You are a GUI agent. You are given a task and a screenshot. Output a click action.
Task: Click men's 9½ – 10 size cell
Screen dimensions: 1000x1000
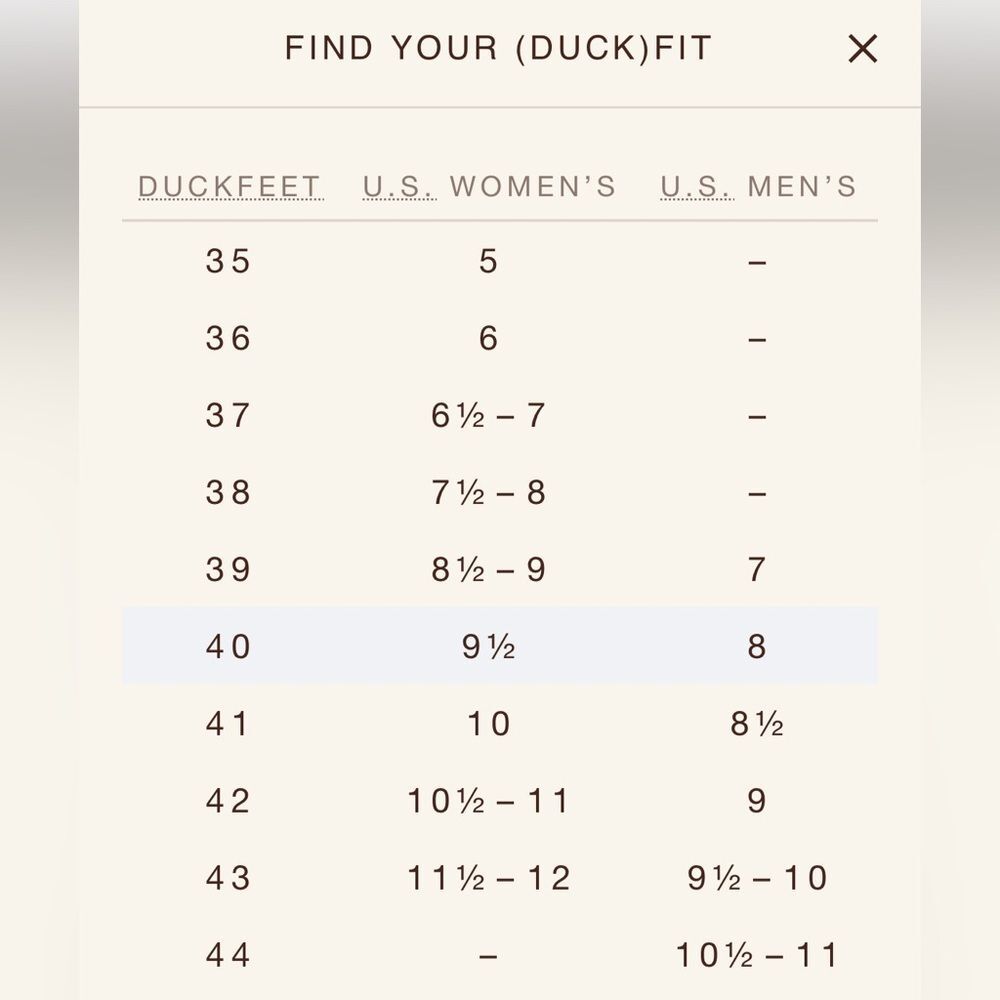(x=757, y=878)
